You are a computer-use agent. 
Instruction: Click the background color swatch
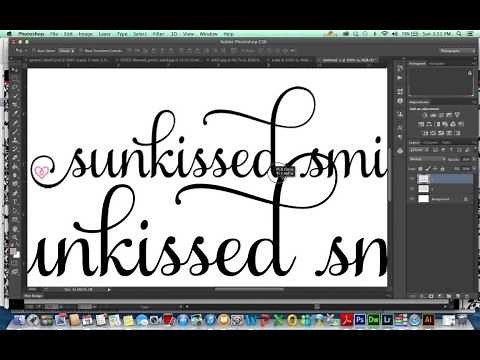pyautogui.click(x=17, y=255)
